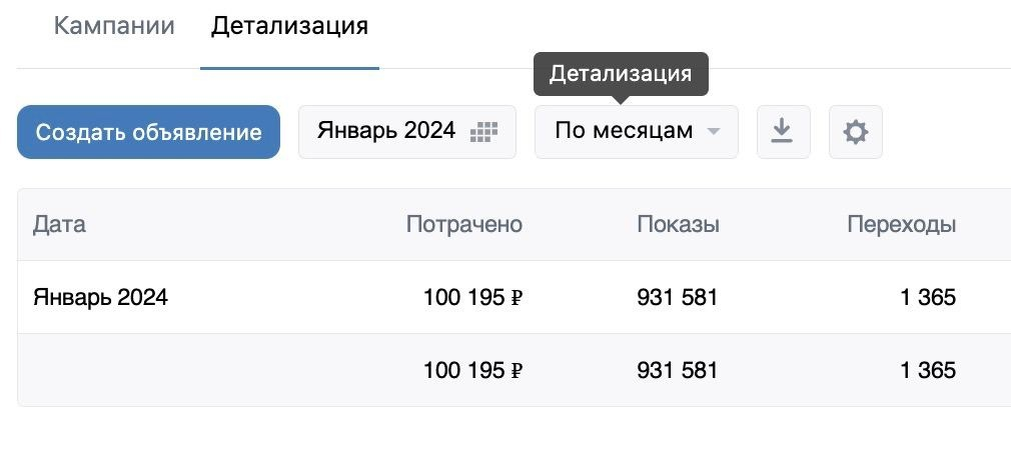Click the 100 195 ₽ value in Январь row
This screenshot has width=1011, height=464.
click(473, 298)
